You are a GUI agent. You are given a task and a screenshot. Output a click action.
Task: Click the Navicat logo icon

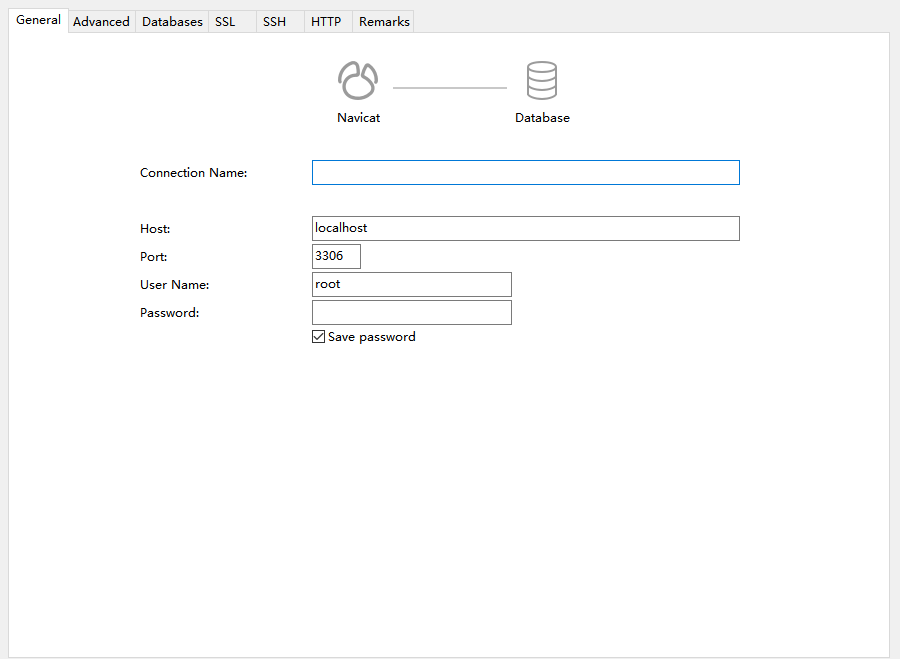coord(358,81)
